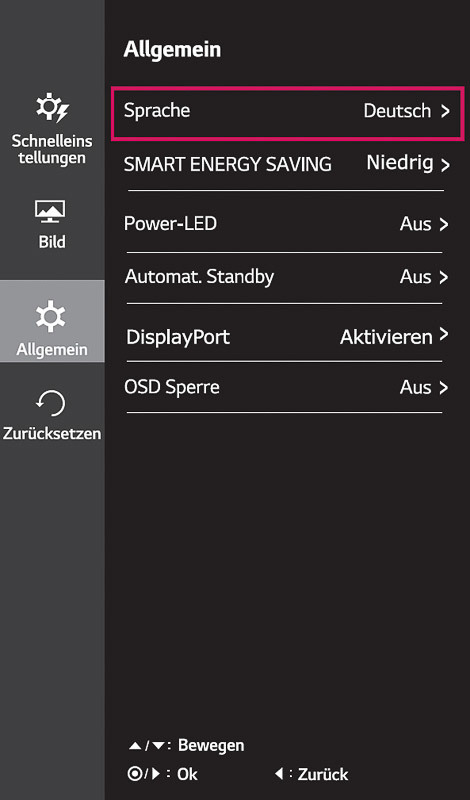Select the Sprache menu row
The height and width of the screenshot is (800, 470).
[288, 113]
